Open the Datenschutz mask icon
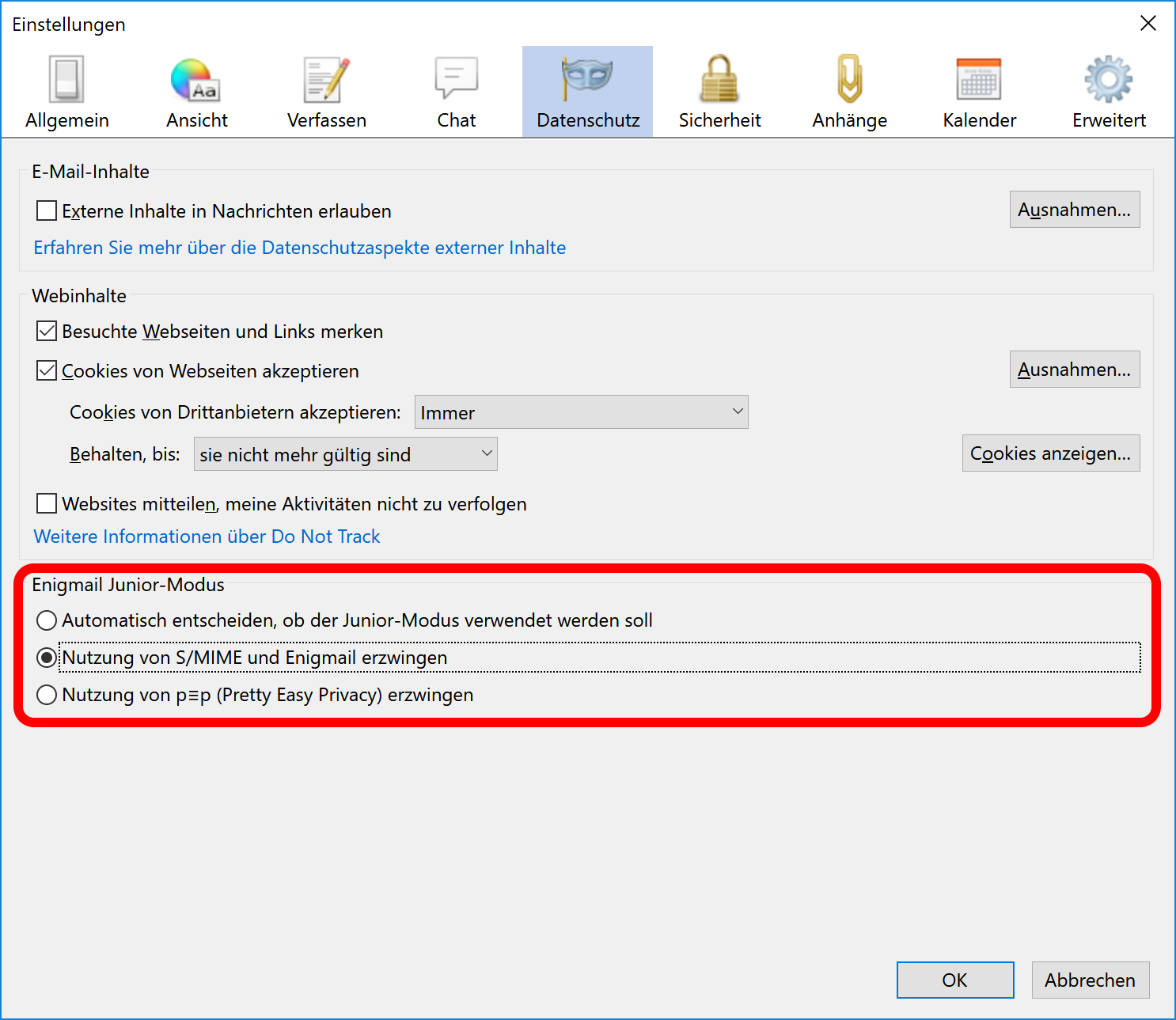1176x1020 pixels. tap(587, 78)
